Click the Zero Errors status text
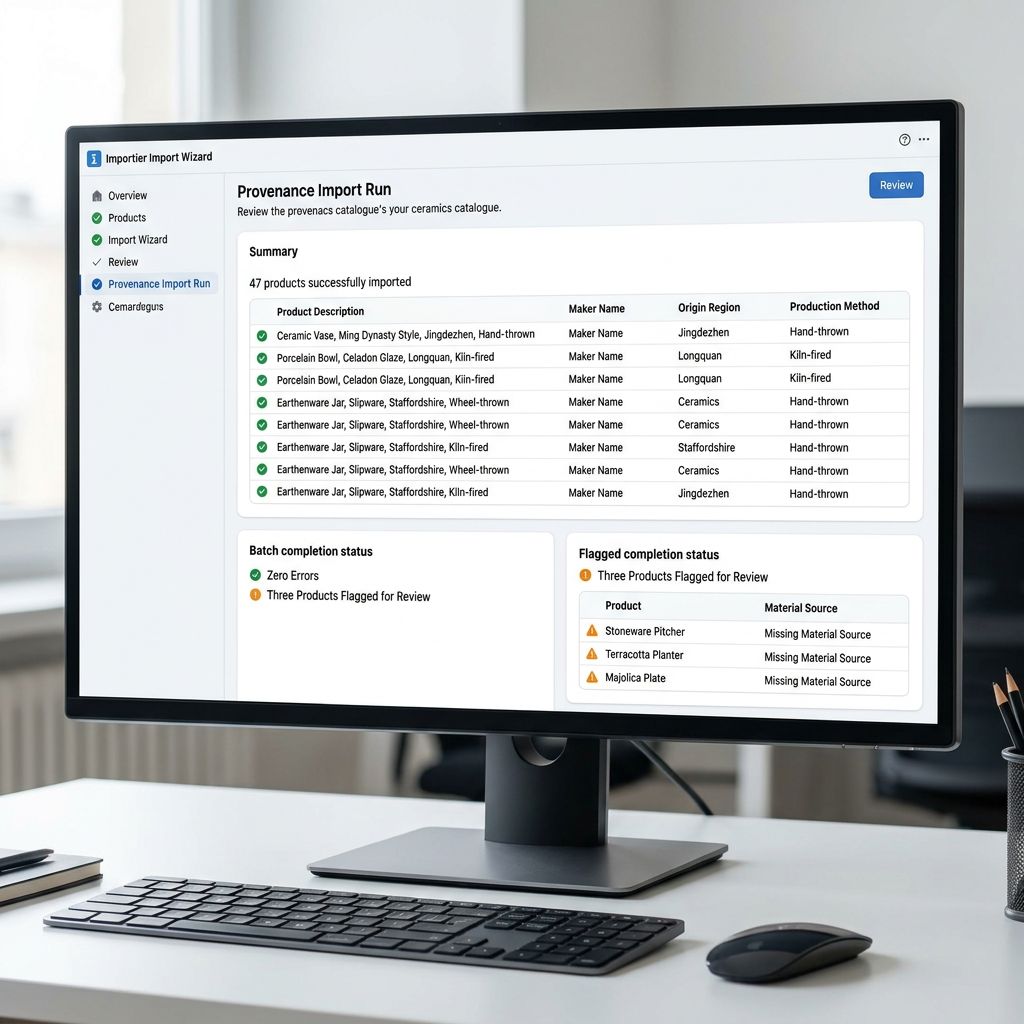 point(293,575)
